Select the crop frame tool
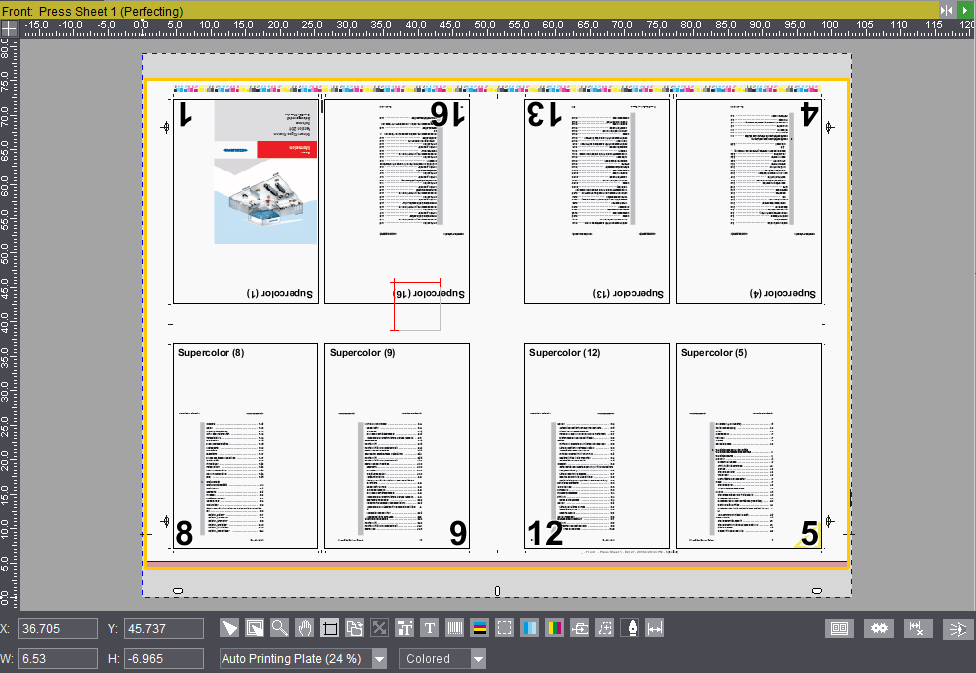 point(330,628)
